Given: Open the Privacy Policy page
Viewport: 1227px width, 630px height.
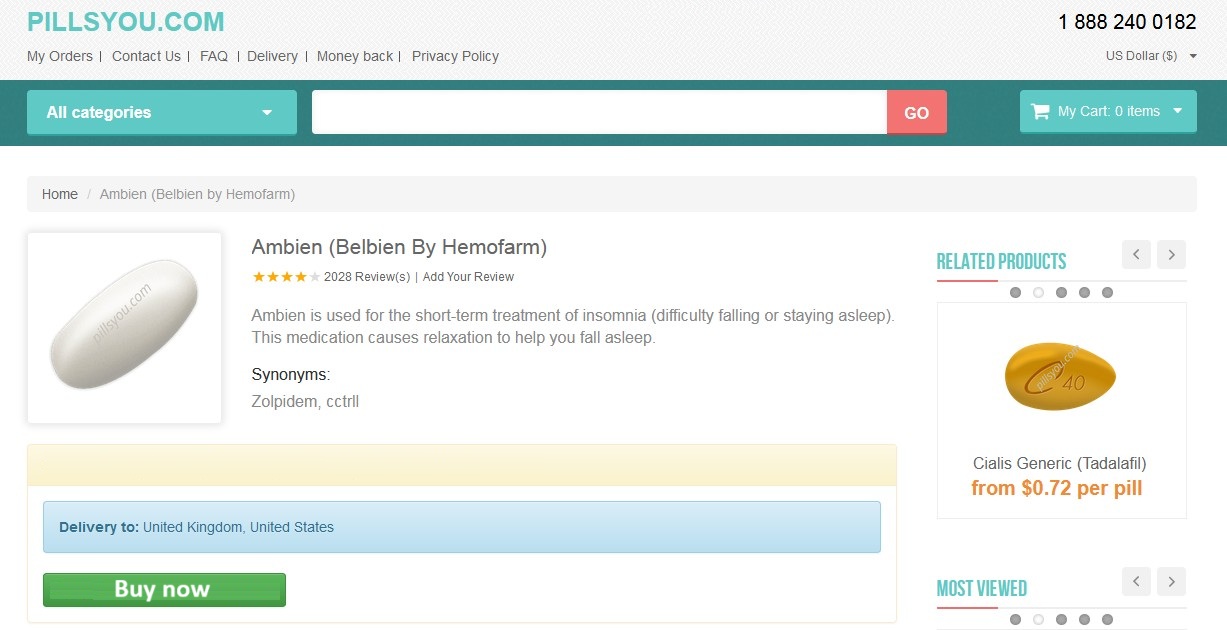Looking at the screenshot, I should point(455,56).
